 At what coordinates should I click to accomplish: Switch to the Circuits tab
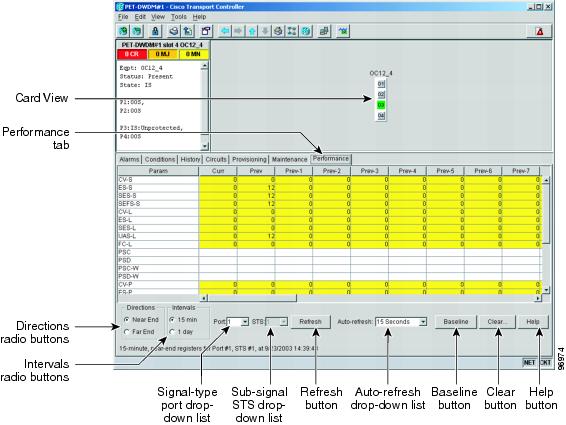coord(216,159)
